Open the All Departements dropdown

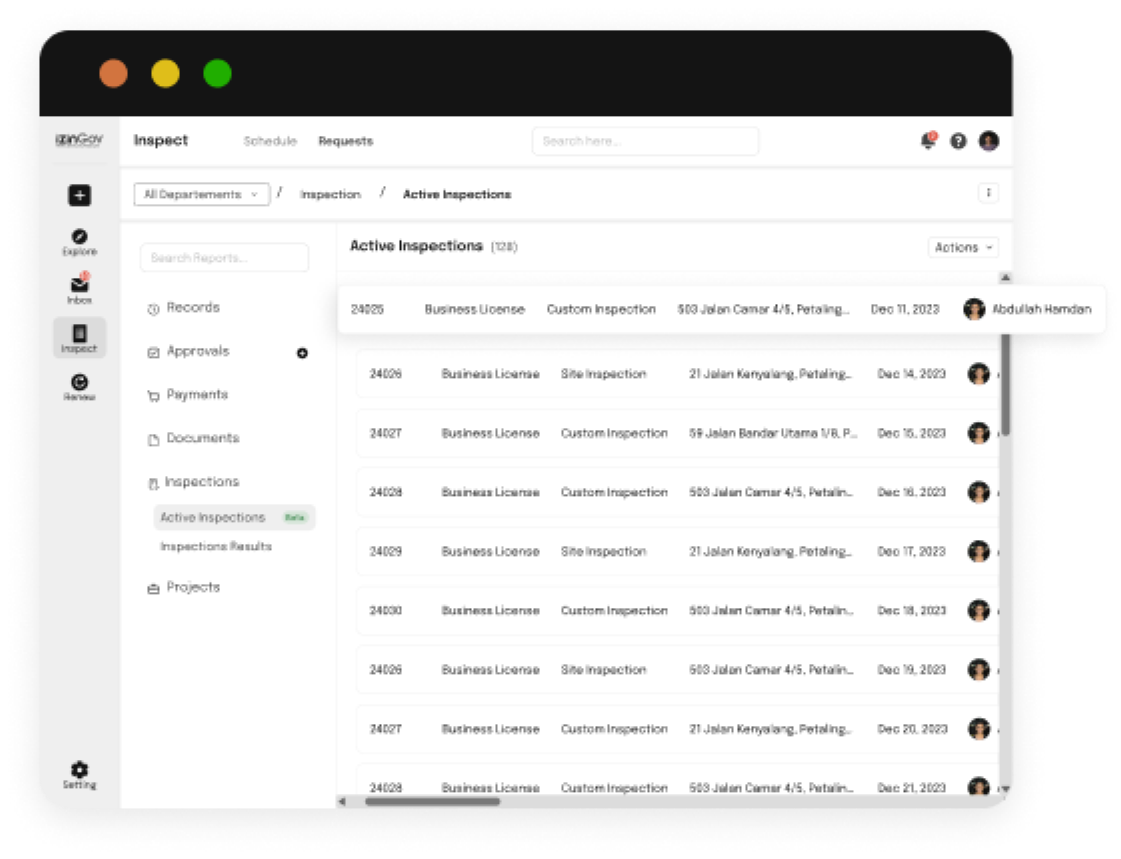point(202,194)
